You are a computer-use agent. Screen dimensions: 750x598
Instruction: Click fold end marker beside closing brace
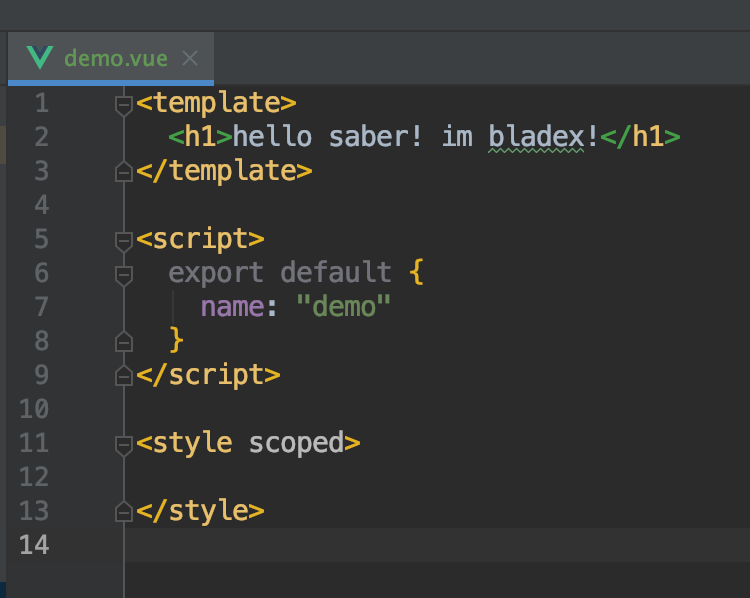[124, 342]
